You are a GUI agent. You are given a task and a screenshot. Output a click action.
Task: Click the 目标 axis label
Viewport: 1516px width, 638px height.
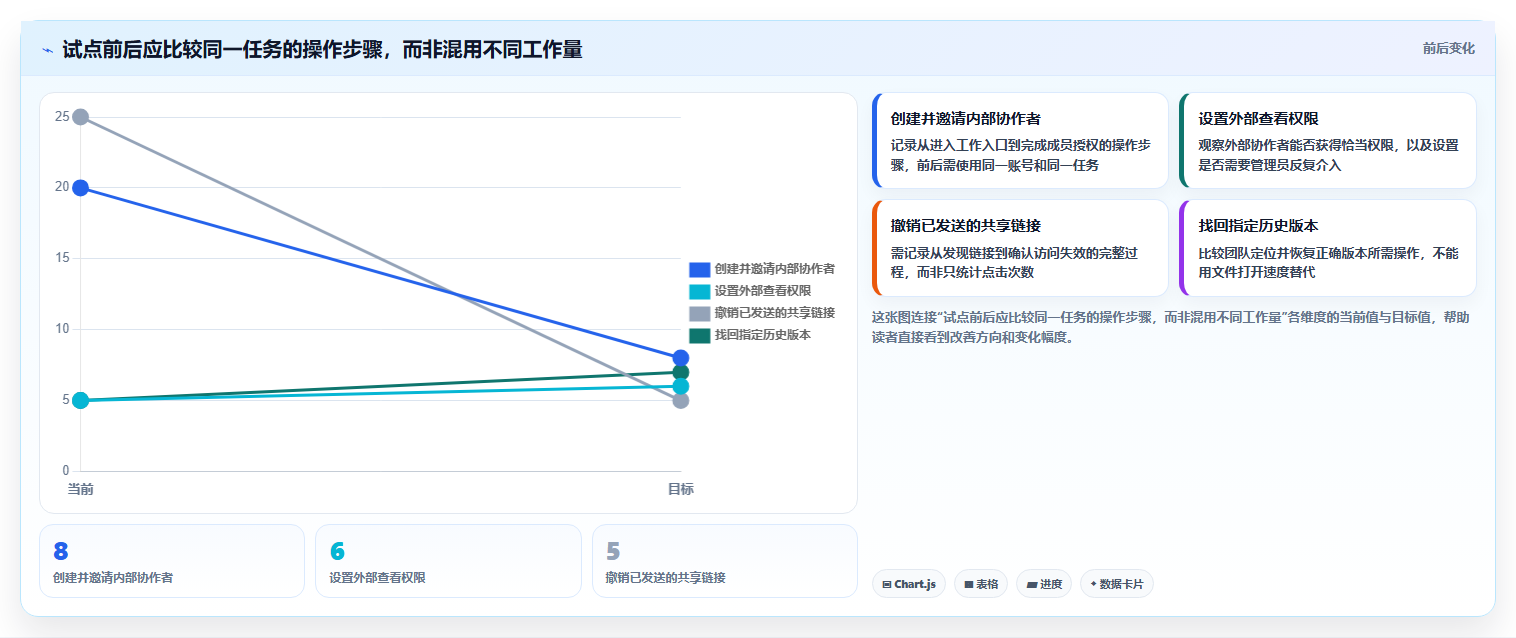click(681, 489)
